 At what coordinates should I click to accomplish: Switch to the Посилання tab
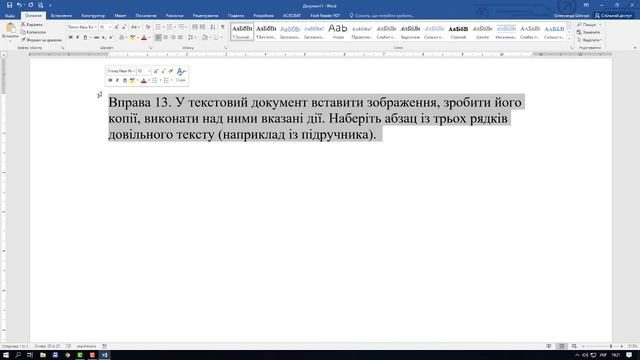coord(146,16)
